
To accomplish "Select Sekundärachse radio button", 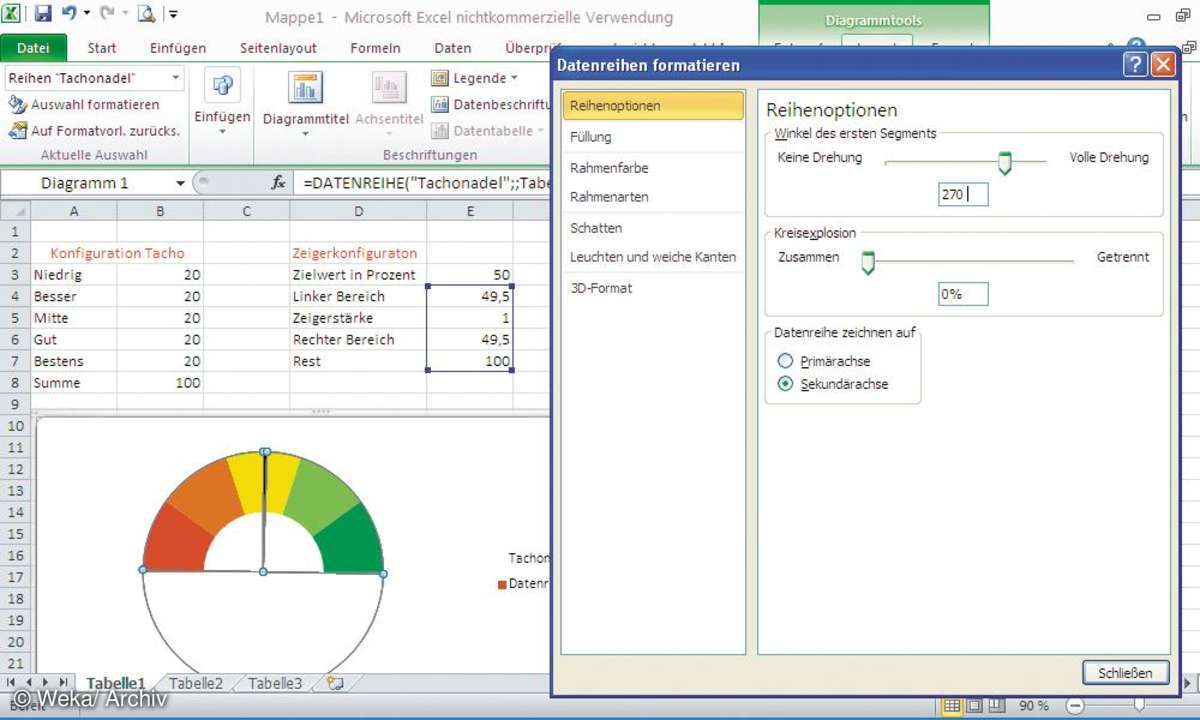I will (785, 384).
